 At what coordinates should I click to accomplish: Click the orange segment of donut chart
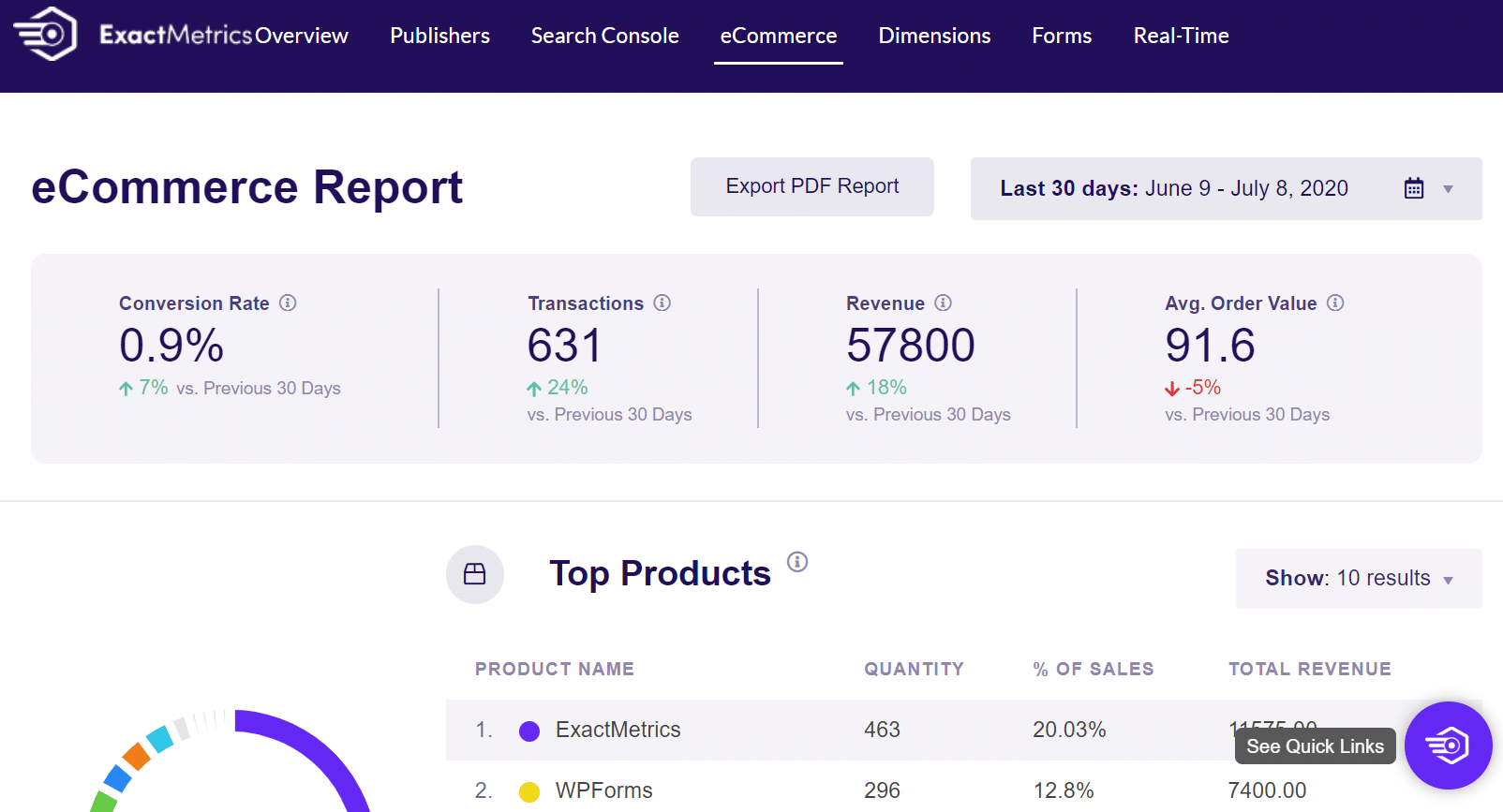tap(137, 757)
